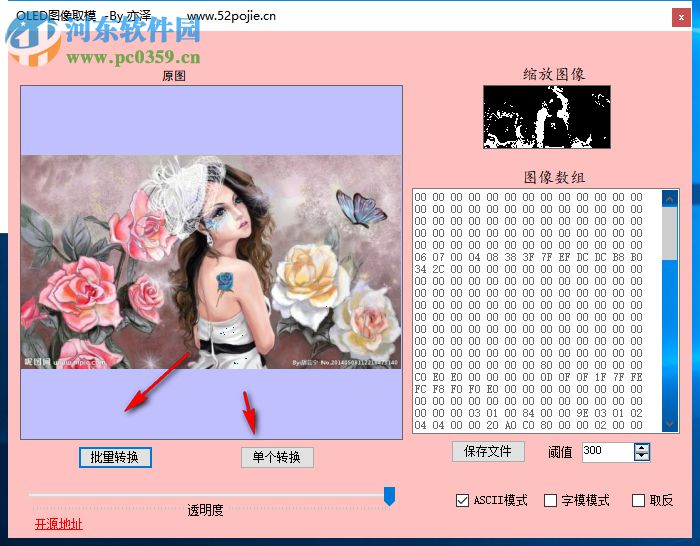700x546 pixels.
Task: Close the OLED图像取模 window
Action: click(681, 17)
